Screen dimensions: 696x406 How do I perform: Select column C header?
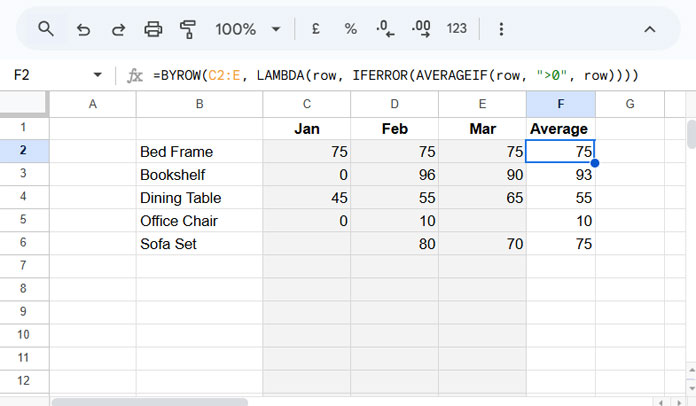[x=307, y=104]
